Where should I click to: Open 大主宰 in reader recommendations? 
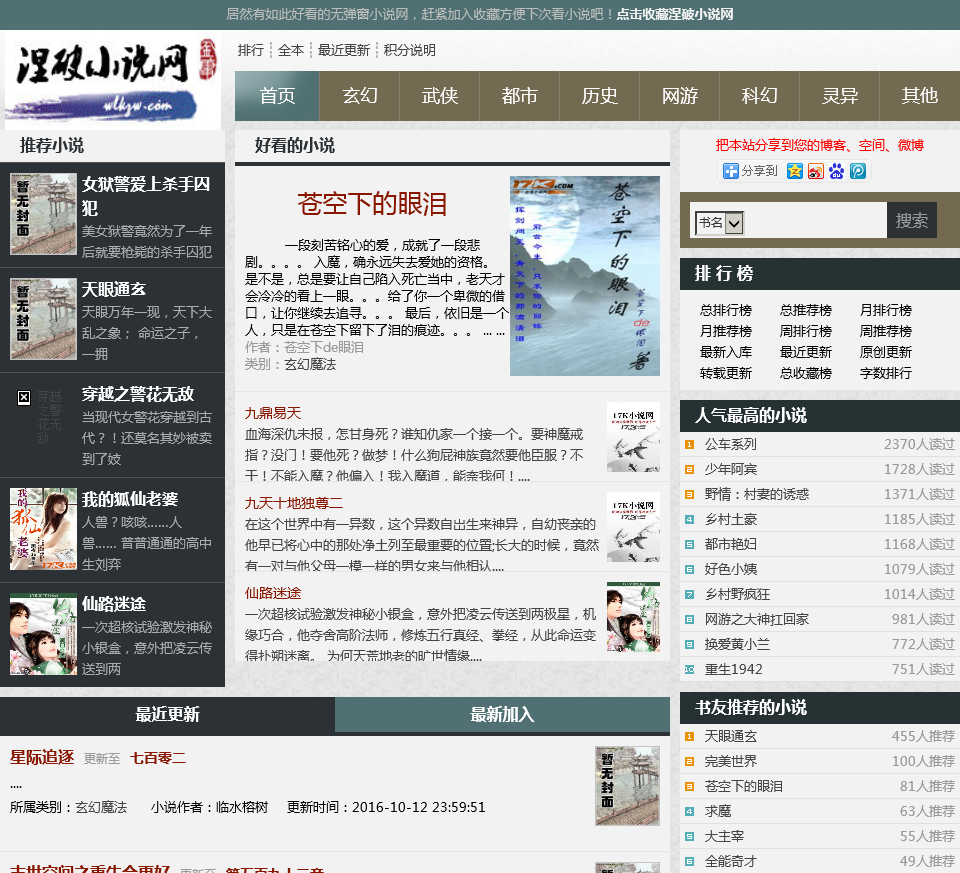click(x=724, y=837)
